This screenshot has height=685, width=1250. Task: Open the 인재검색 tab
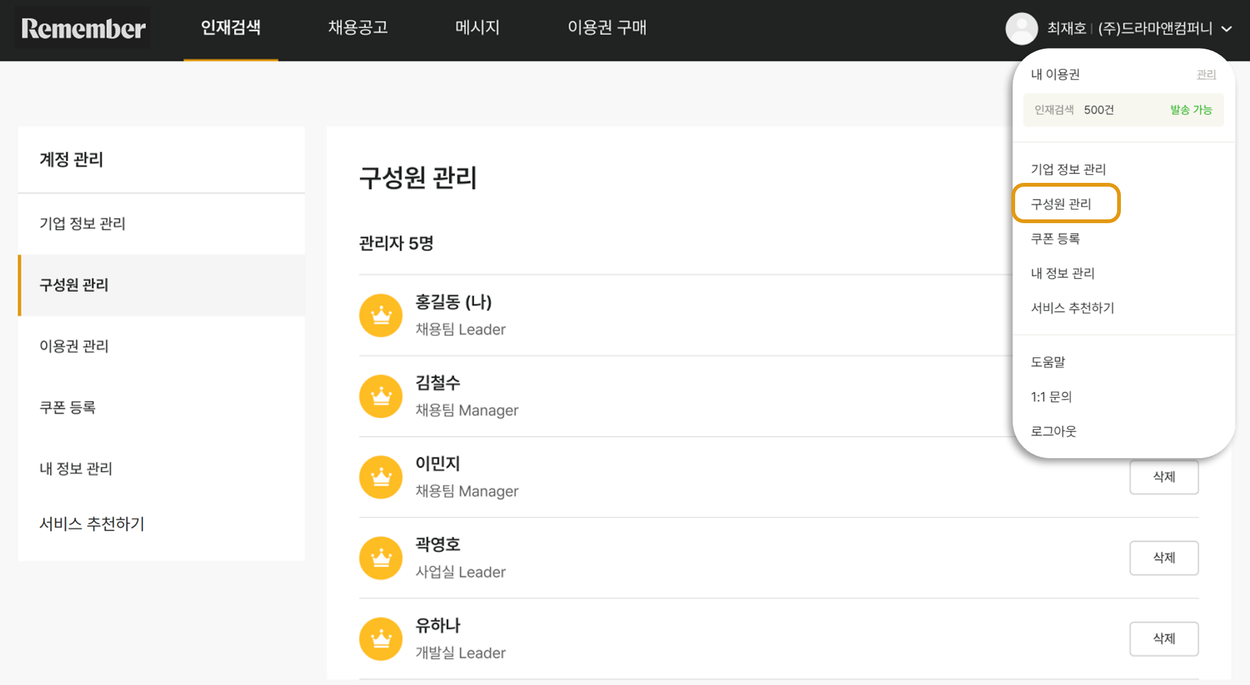[231, 28]
